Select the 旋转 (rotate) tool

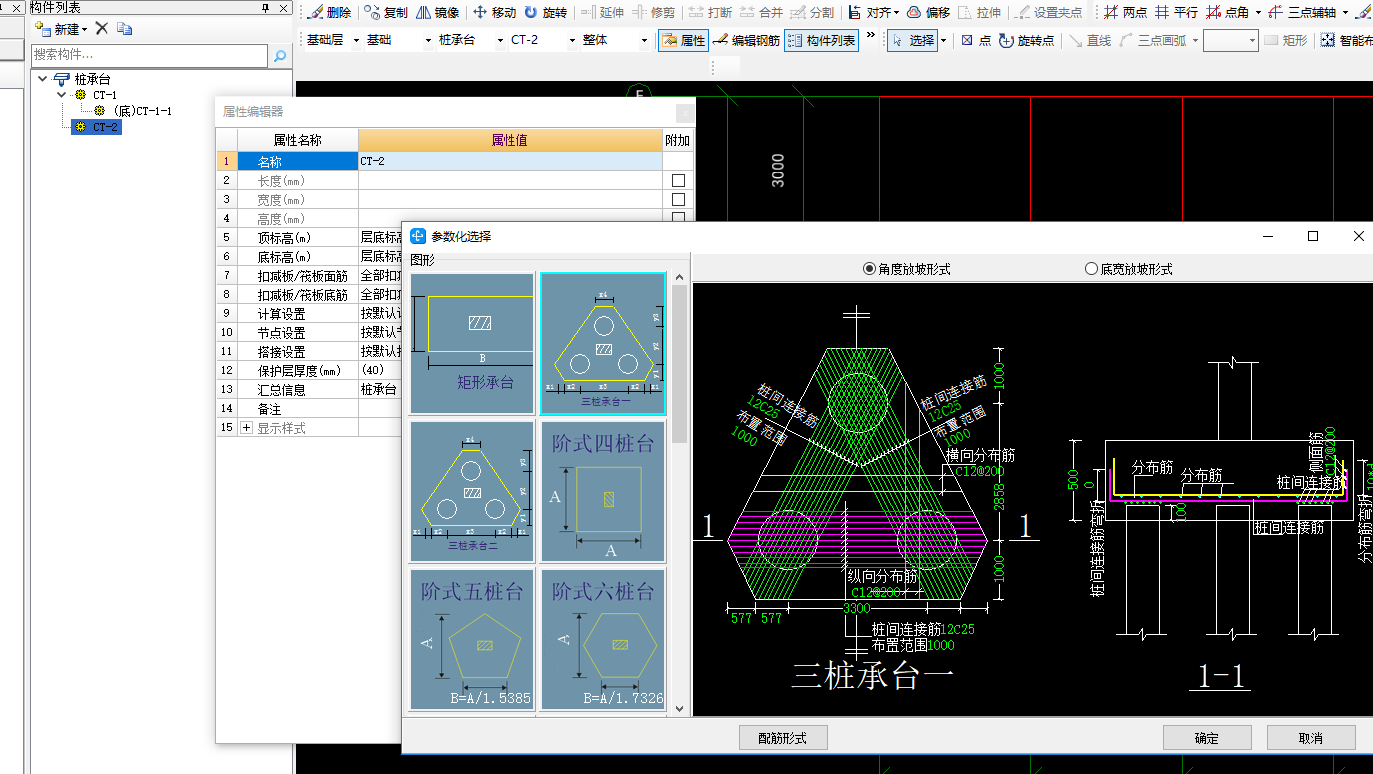[545, 13]
